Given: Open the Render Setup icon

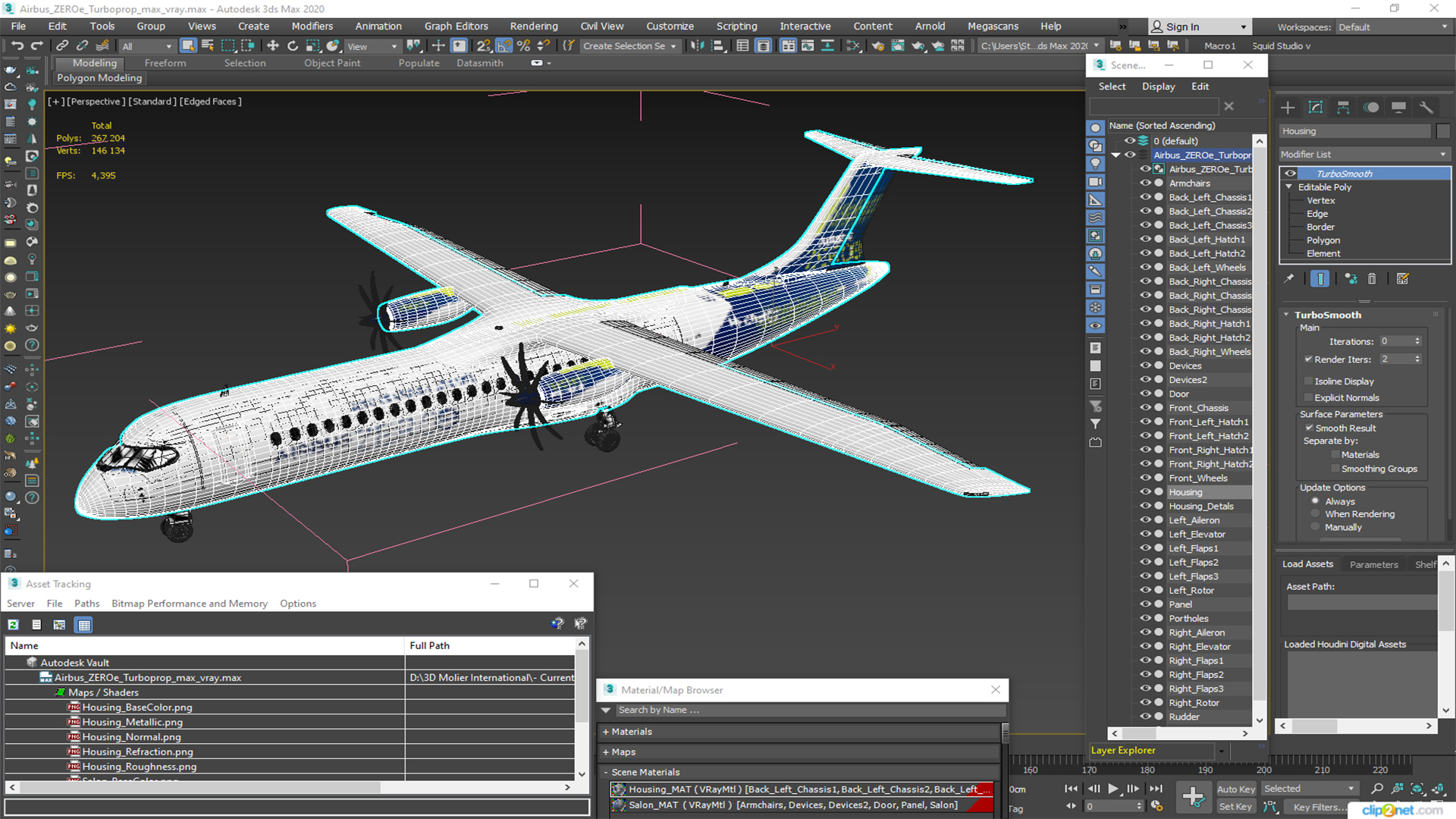Looking at the screenshot, I should click(x=877, y=45).
